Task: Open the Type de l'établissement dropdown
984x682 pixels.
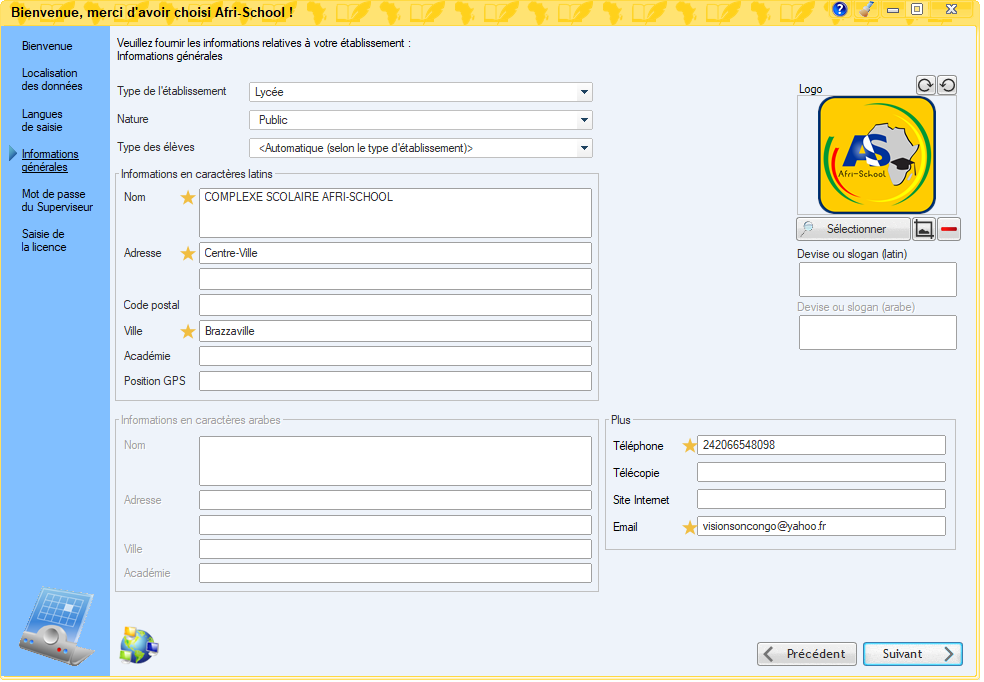Action: 420,92
